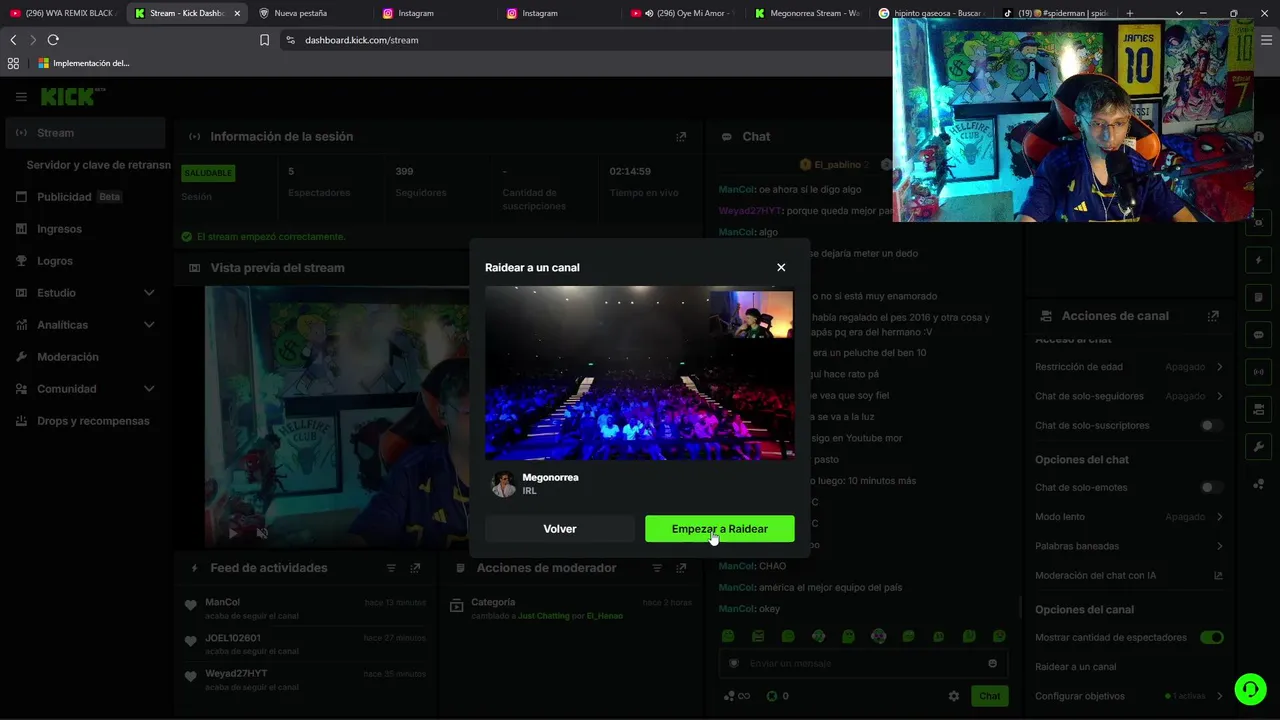
Task: Open chat settings gear icon
Action: (x=953, y=696)
